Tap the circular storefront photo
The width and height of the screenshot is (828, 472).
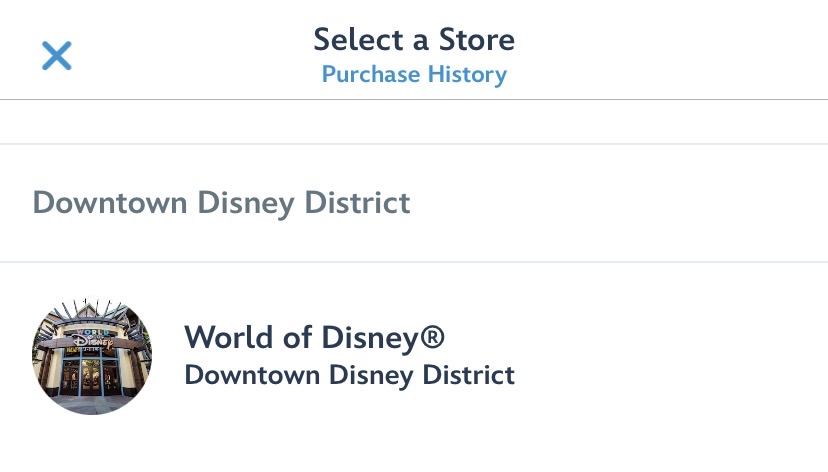pos(92,355)
